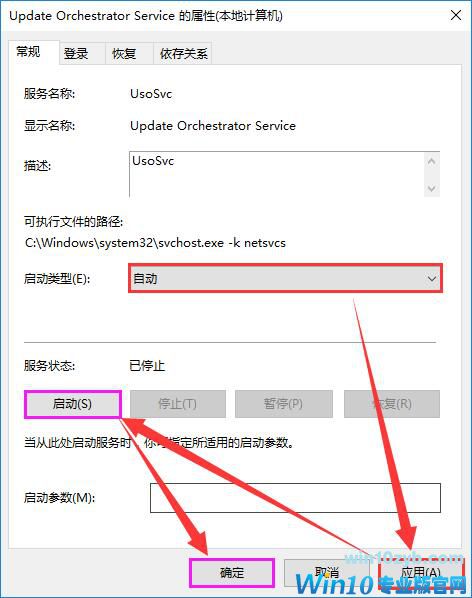Viewport: 472px width, 598px height.
Task: Click the 恢复(R) button
Action: (x=392, y=404)
